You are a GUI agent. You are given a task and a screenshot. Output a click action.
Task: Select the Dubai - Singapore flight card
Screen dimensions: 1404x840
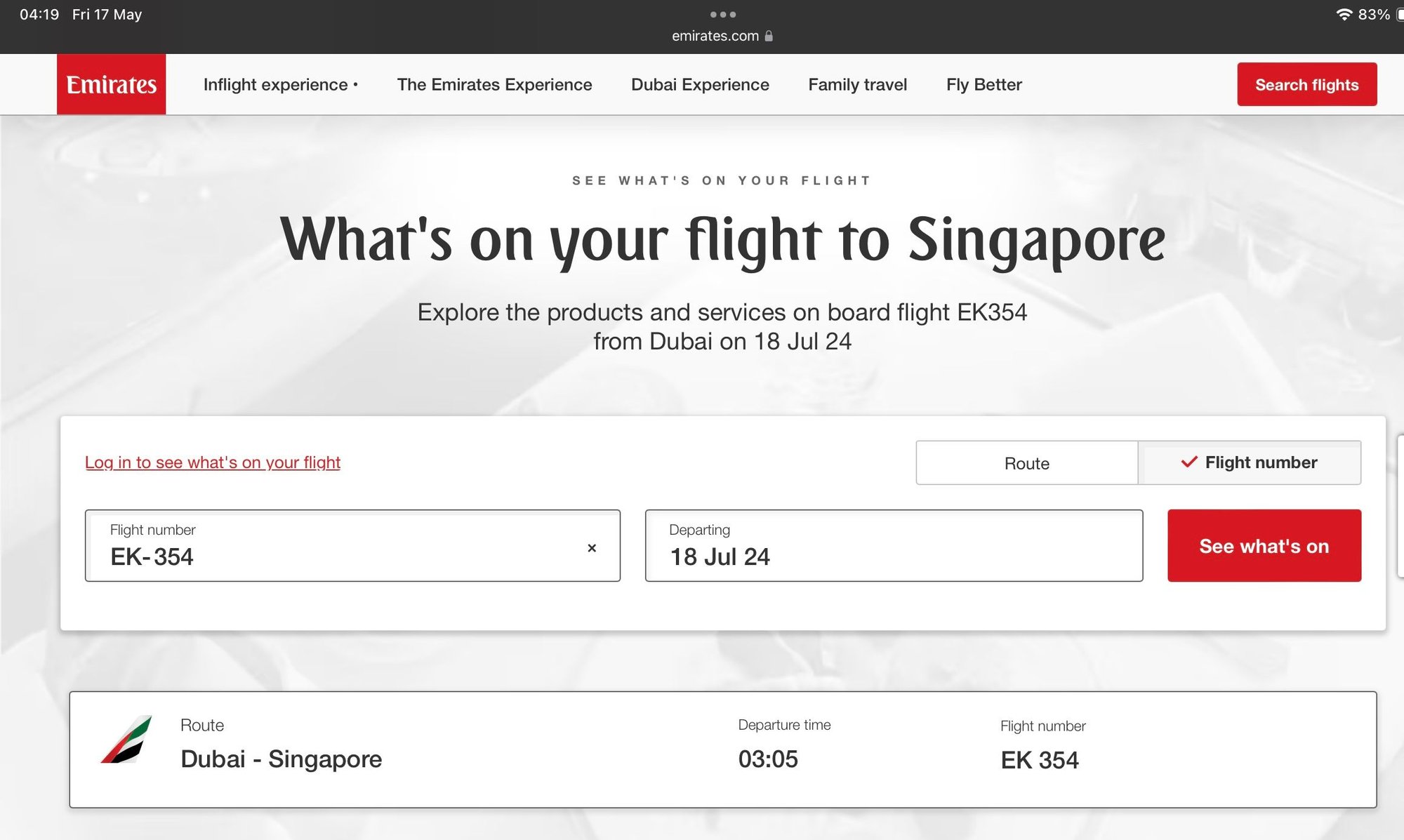[722, 749]
